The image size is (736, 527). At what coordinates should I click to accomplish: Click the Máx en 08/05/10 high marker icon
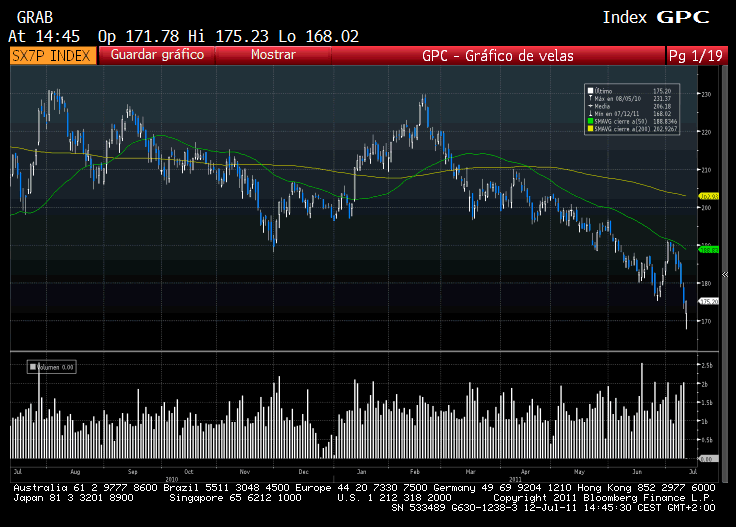point(590,98)
